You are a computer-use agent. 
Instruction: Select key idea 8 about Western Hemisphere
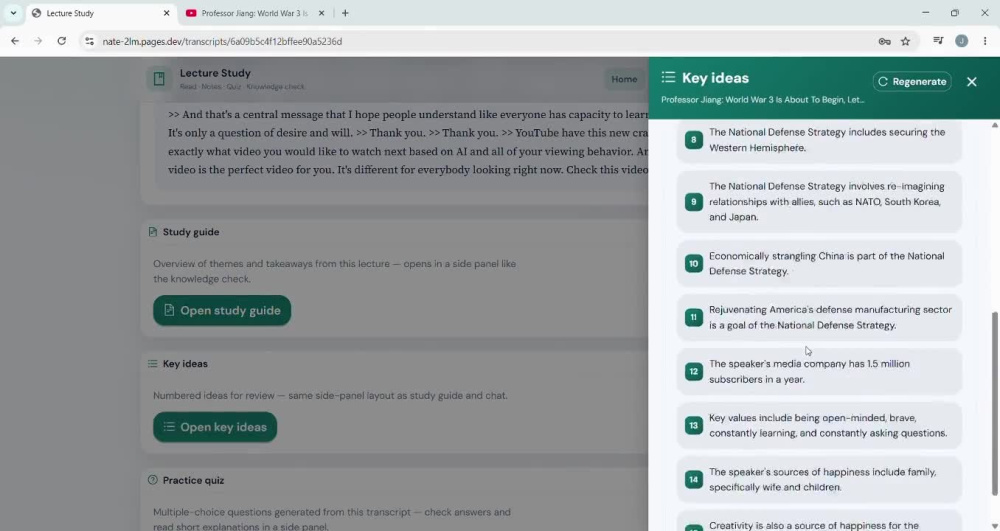[x=819, y=140]
